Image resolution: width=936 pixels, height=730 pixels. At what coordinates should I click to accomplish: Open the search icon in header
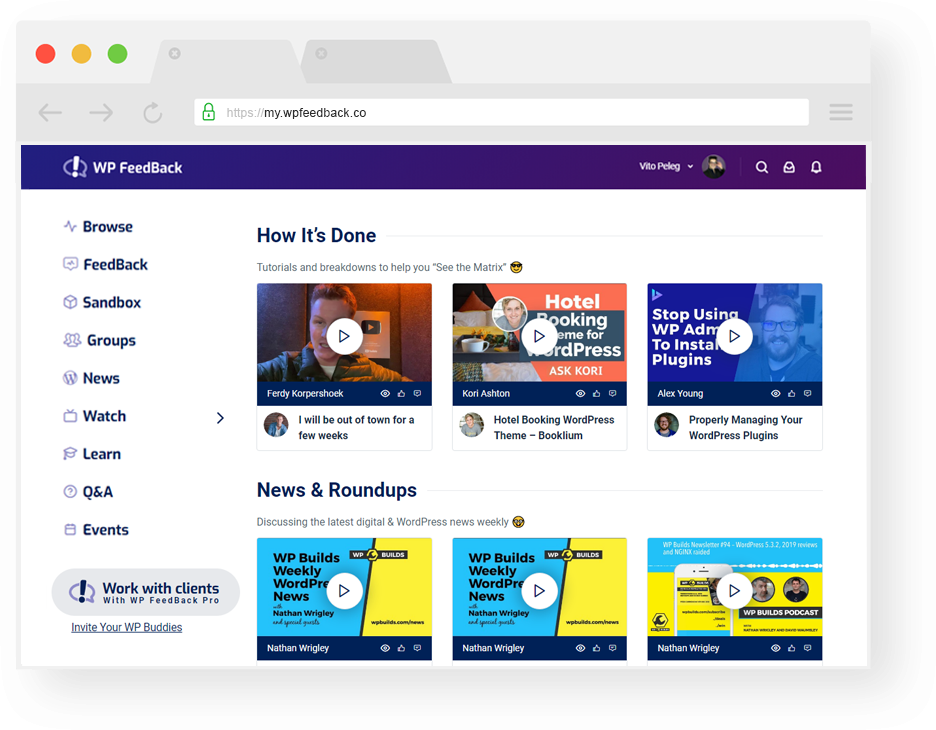(x=762, y=167)
